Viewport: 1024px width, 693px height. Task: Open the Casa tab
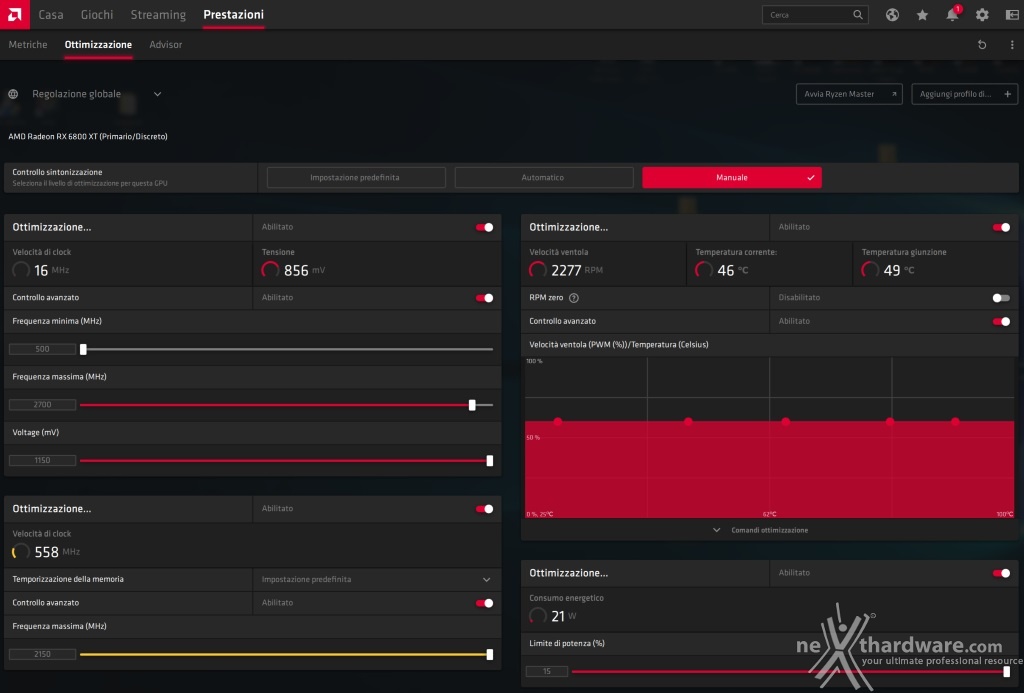pyautogui.click(x=51, y=14)
